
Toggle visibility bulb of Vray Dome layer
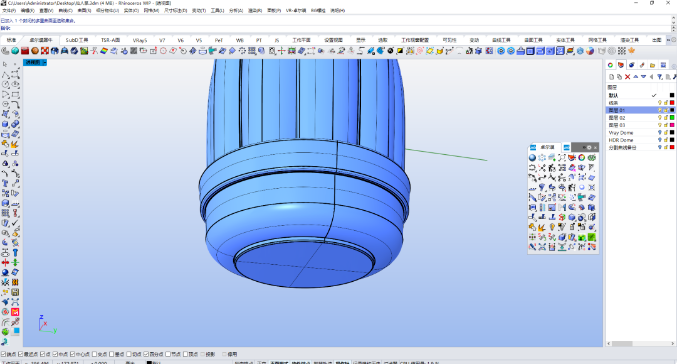click(x=660, y=133)
